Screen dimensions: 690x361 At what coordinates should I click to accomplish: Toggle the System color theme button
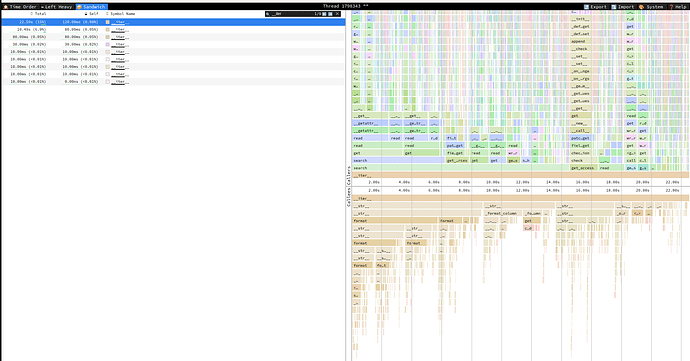click(x=651, y=7)
